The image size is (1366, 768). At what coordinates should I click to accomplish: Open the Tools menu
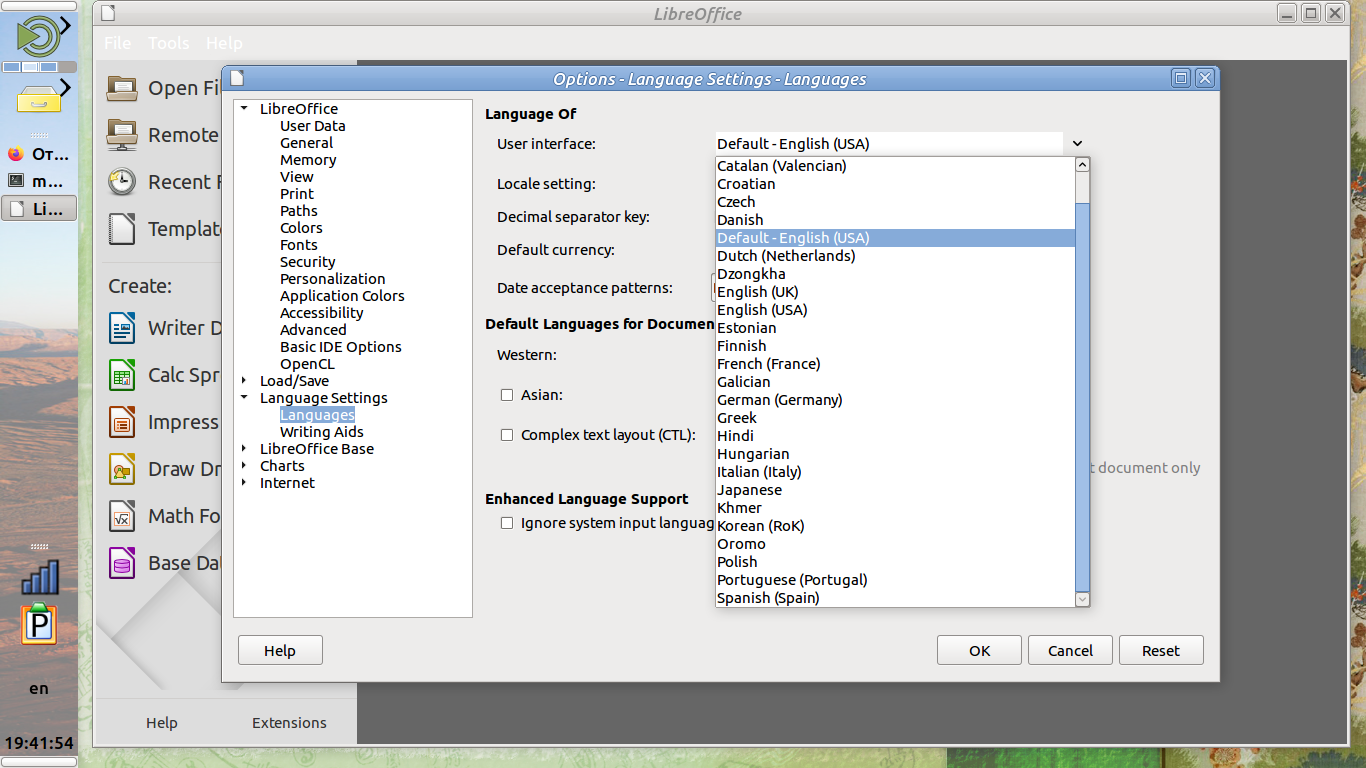click(x=169, y=43)
